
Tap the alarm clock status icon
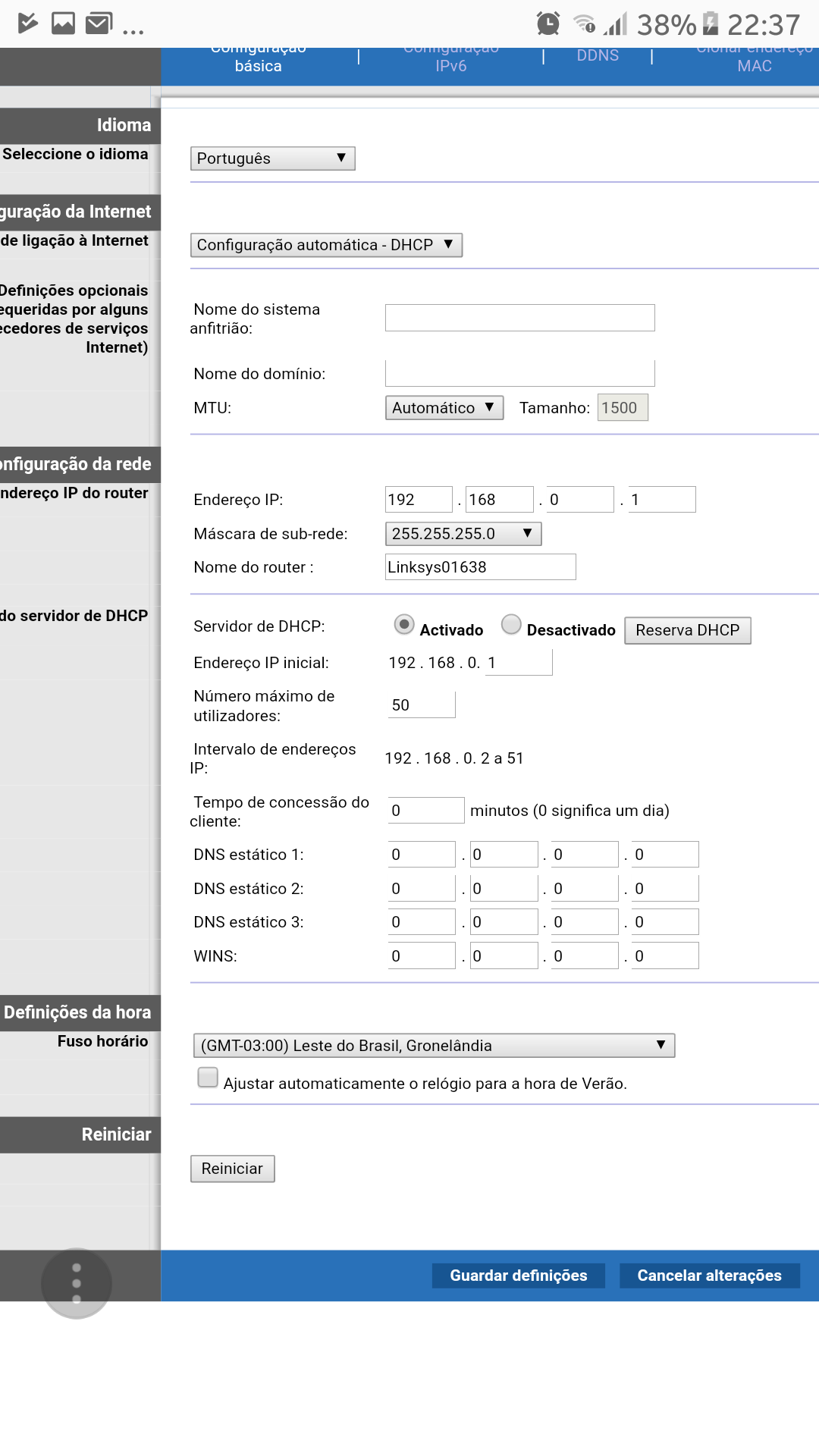(548, 24)
